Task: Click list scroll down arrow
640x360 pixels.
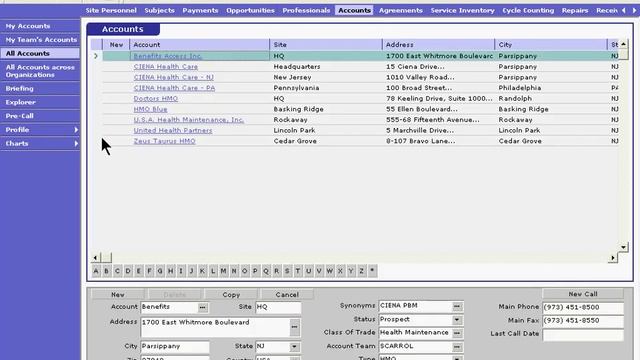Action: [623, 247]
